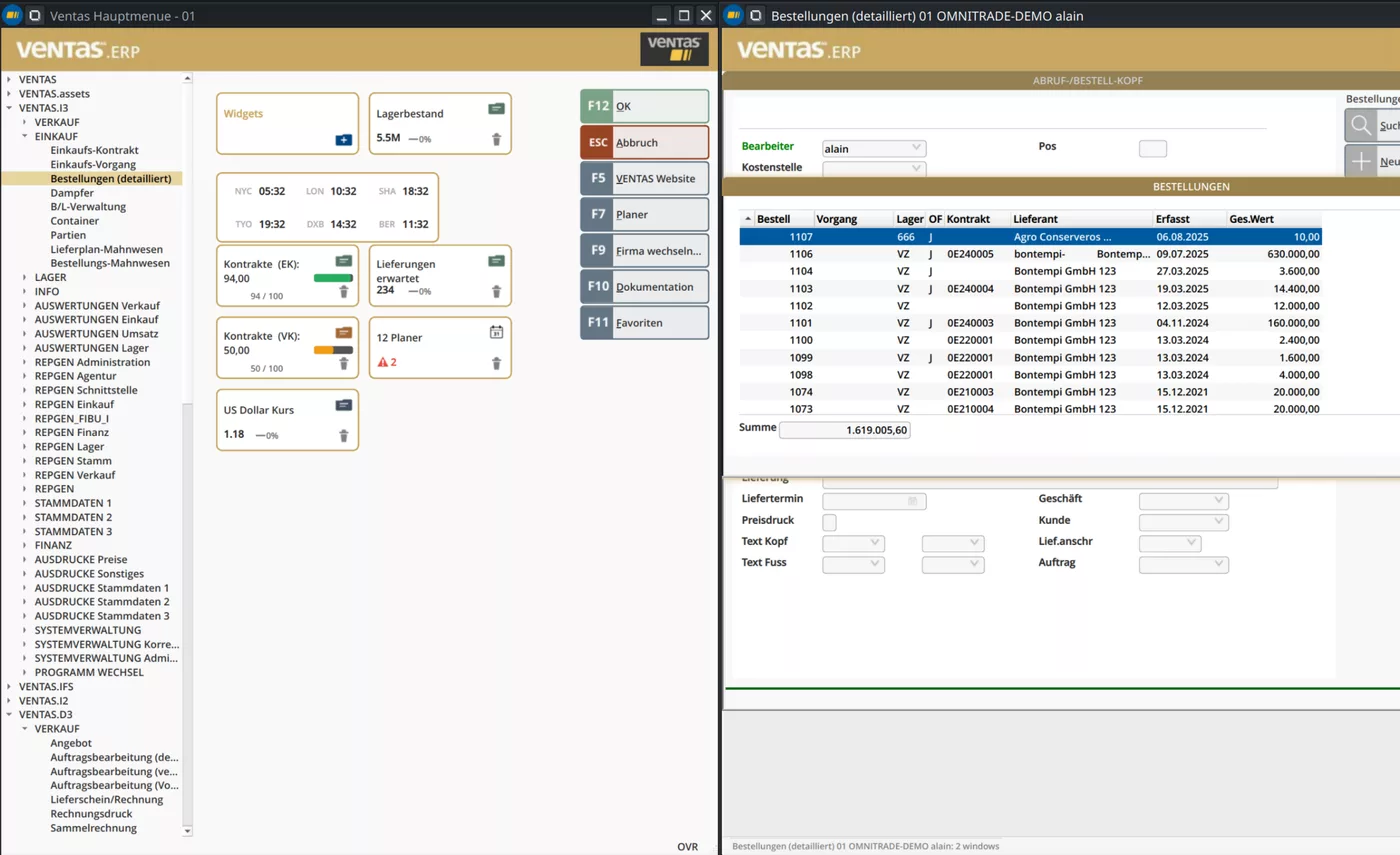Remove the US Dollar Kurs widget via trash icon
This screenshot has height=855, width=1400.
[343, 435]
